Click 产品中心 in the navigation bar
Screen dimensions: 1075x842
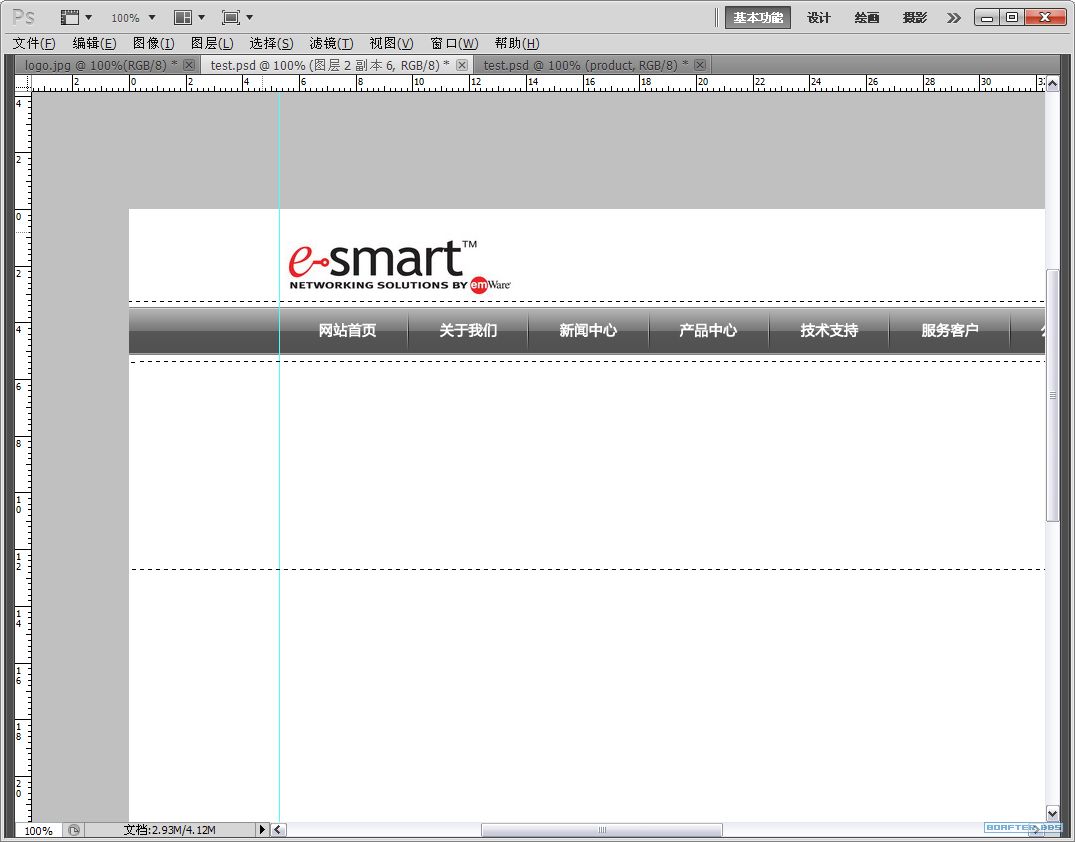[x=708, y=330]
